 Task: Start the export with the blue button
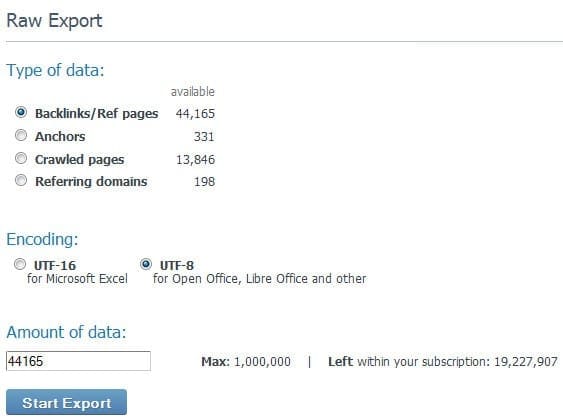(66, 402)
